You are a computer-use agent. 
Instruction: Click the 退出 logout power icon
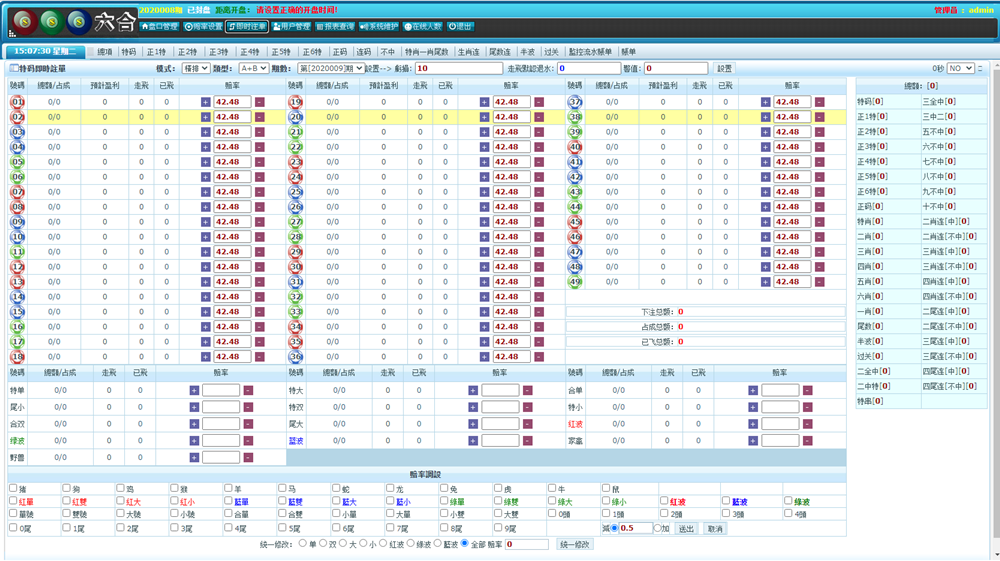(x=460, y=27)
